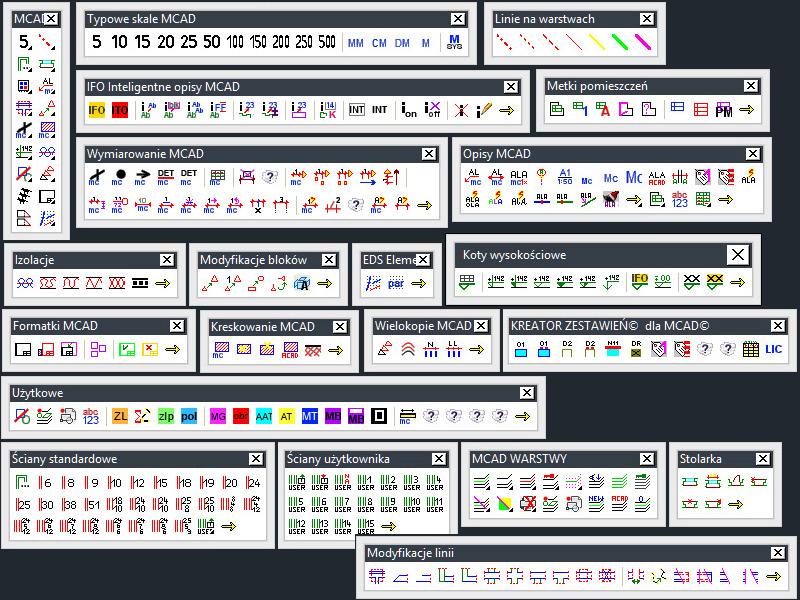Screen dimensions: 800x600
Task: Expand the Wielokopie MCAD yellow arrow
Action: 476,350
